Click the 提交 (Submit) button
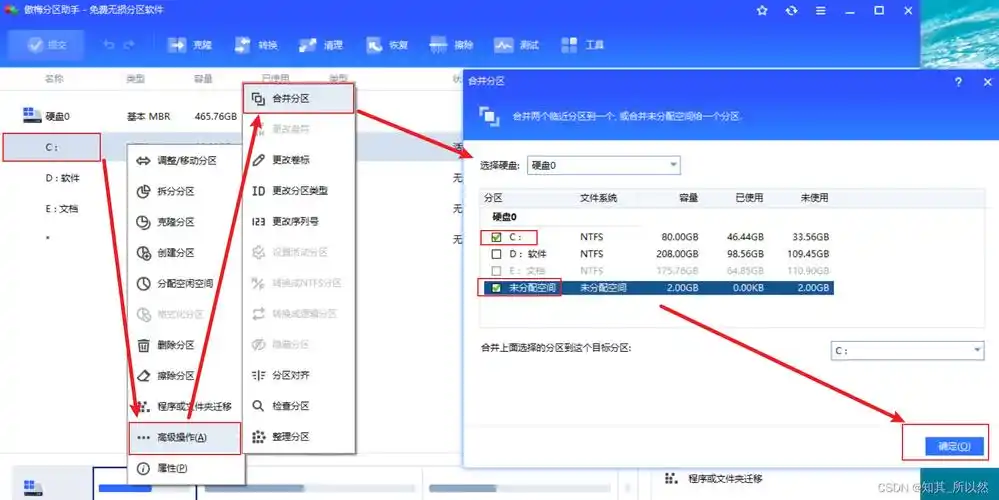Screen dimensions: 999x500 pyautogui.click(x=45, y=46)
